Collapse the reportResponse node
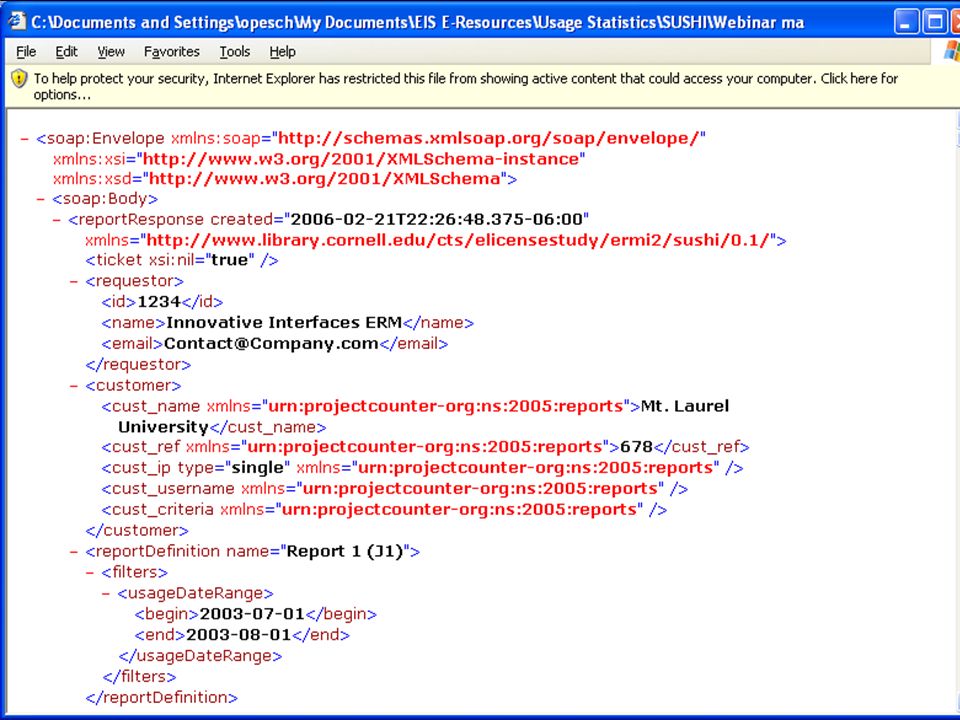The image size is (960, 720). click(x=57, y=220)
